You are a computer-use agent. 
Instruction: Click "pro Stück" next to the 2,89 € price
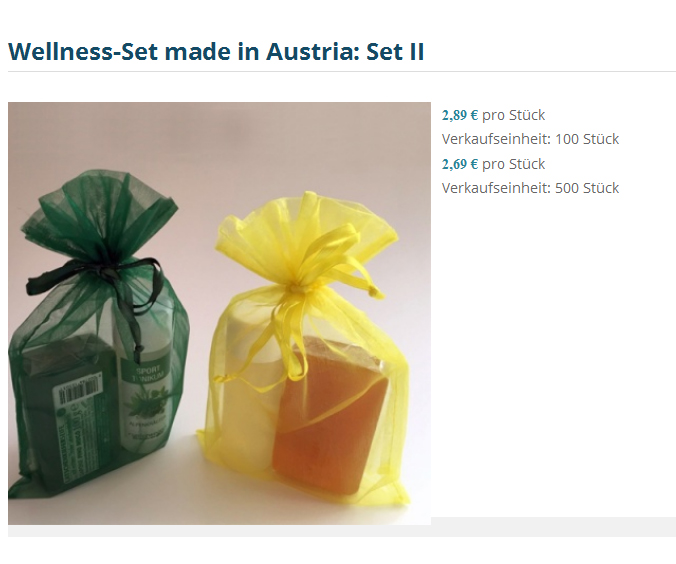pyautogui.click(x=513, y=115)
